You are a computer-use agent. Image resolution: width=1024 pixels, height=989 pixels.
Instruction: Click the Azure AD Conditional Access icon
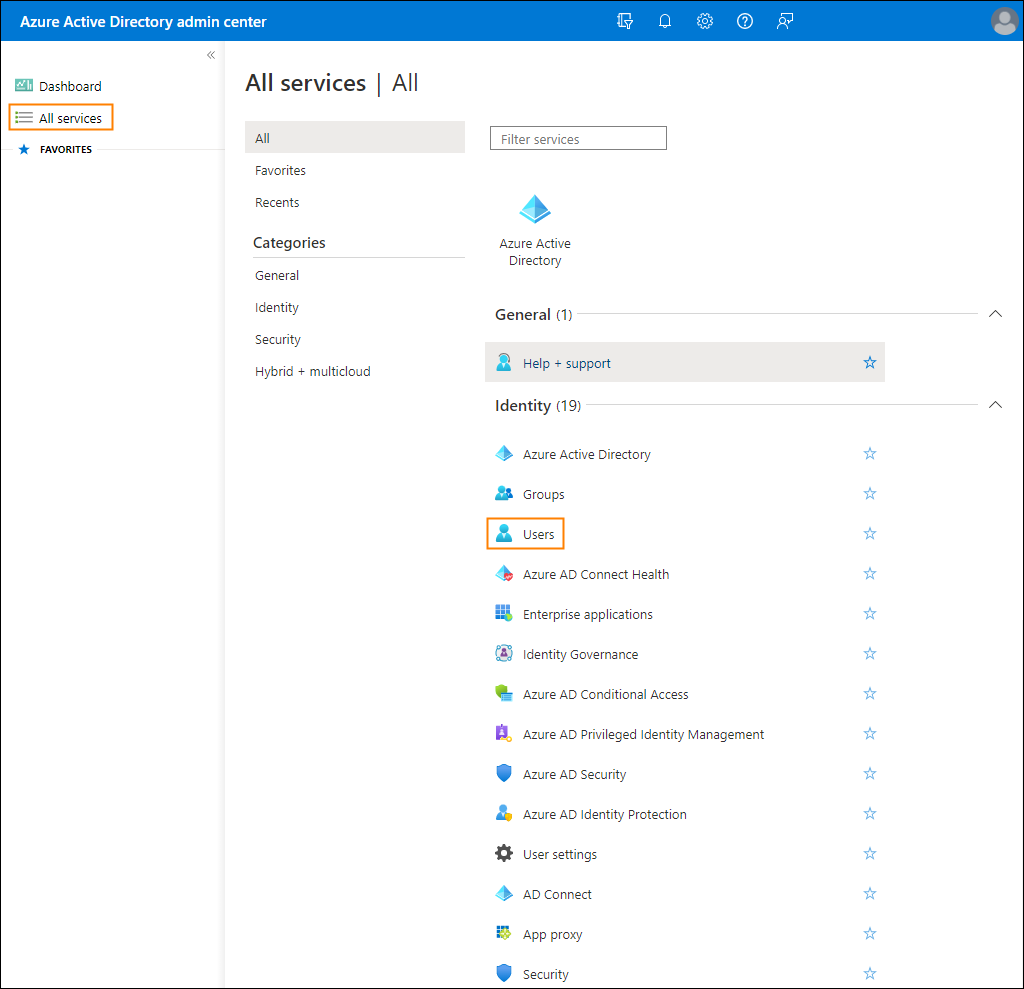[504, 693]
